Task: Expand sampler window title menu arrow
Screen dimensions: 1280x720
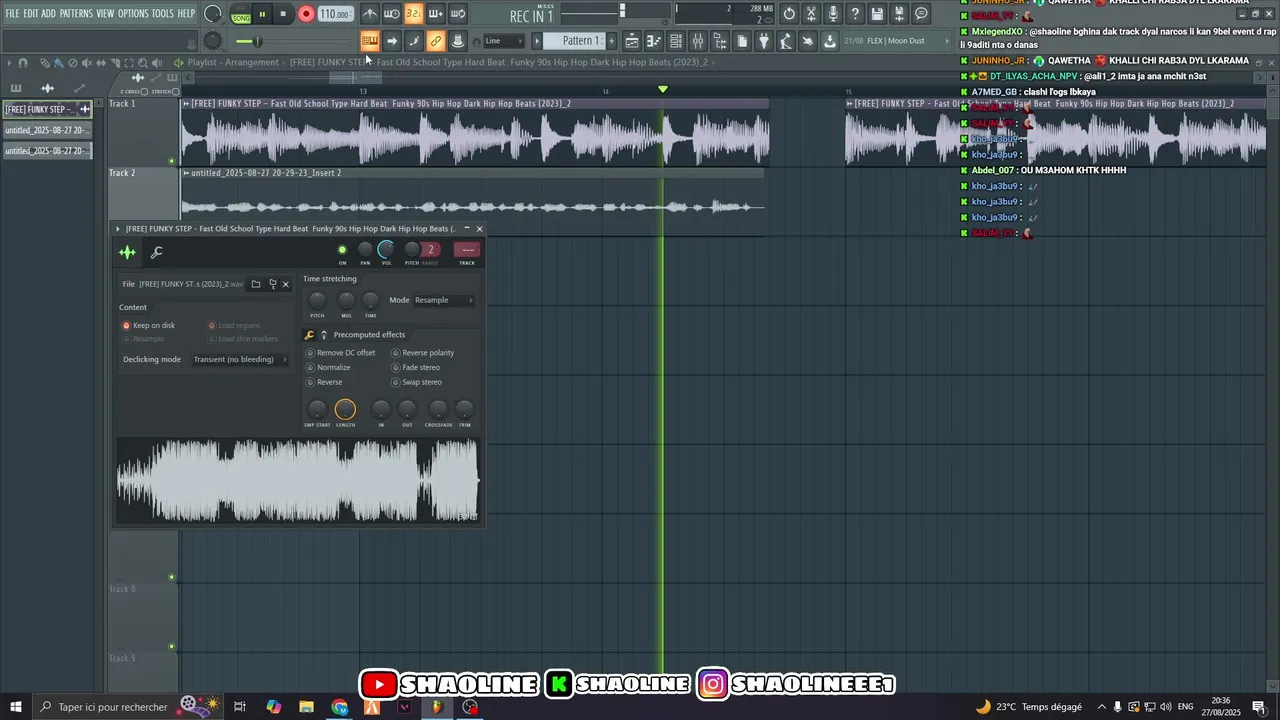Action: 117,229
